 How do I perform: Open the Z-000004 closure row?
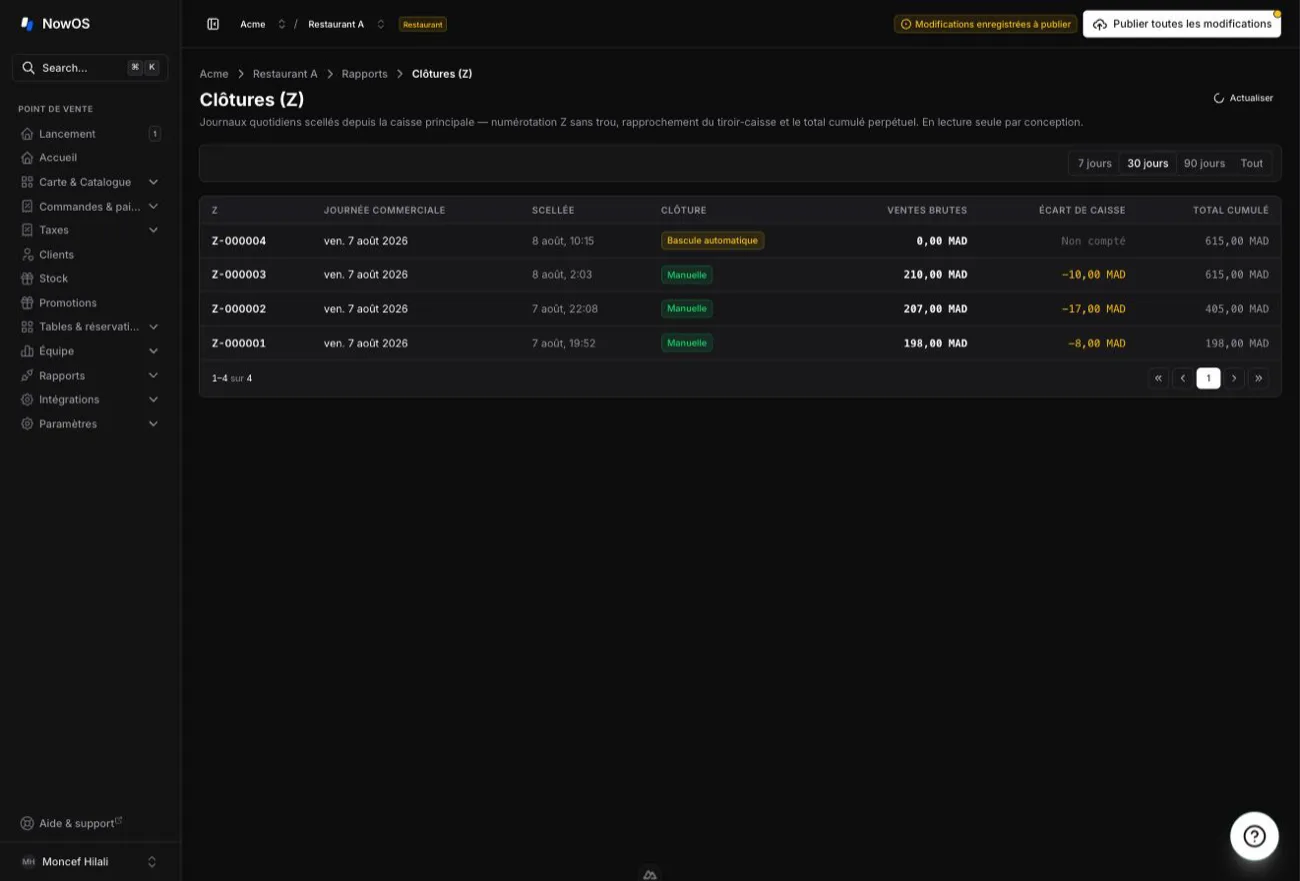pos(740,241)
